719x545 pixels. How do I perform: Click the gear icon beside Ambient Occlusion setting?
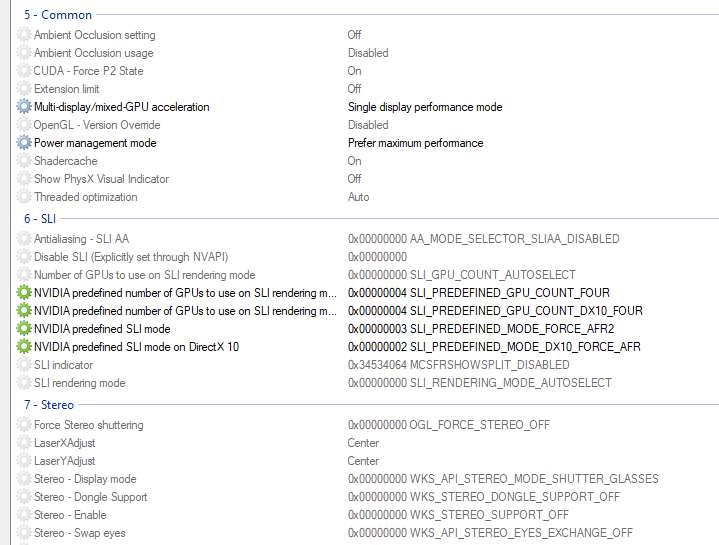[x=24, y=35]
